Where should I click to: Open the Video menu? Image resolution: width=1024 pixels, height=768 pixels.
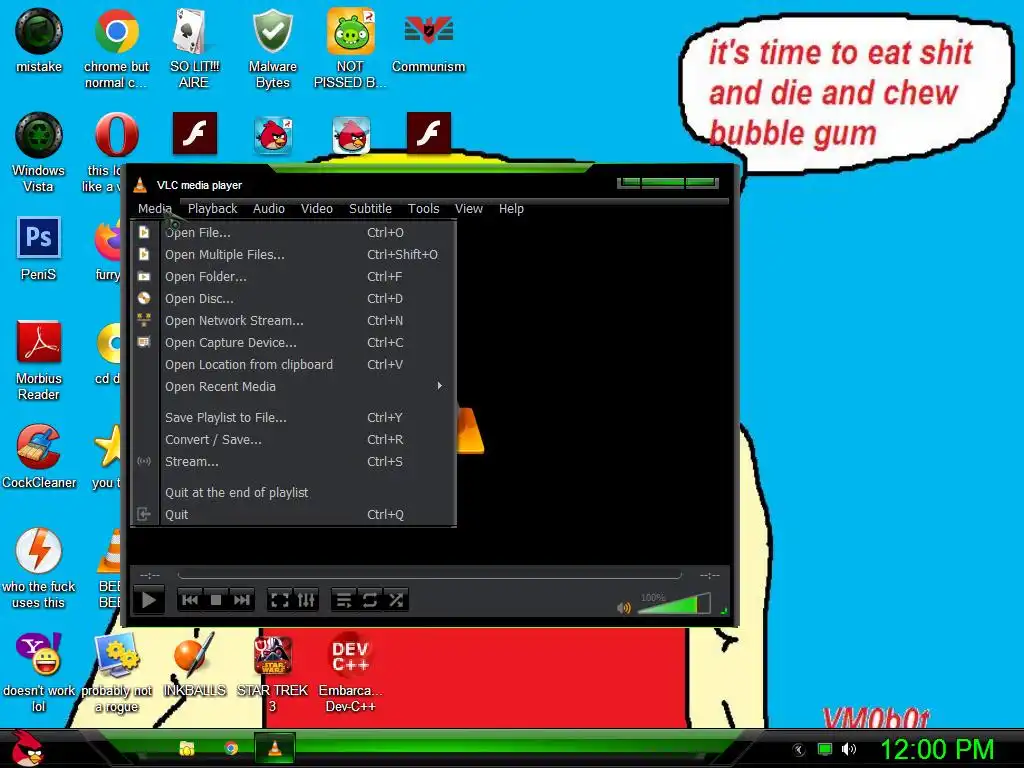pyautogui.click(x=317, y=208)
